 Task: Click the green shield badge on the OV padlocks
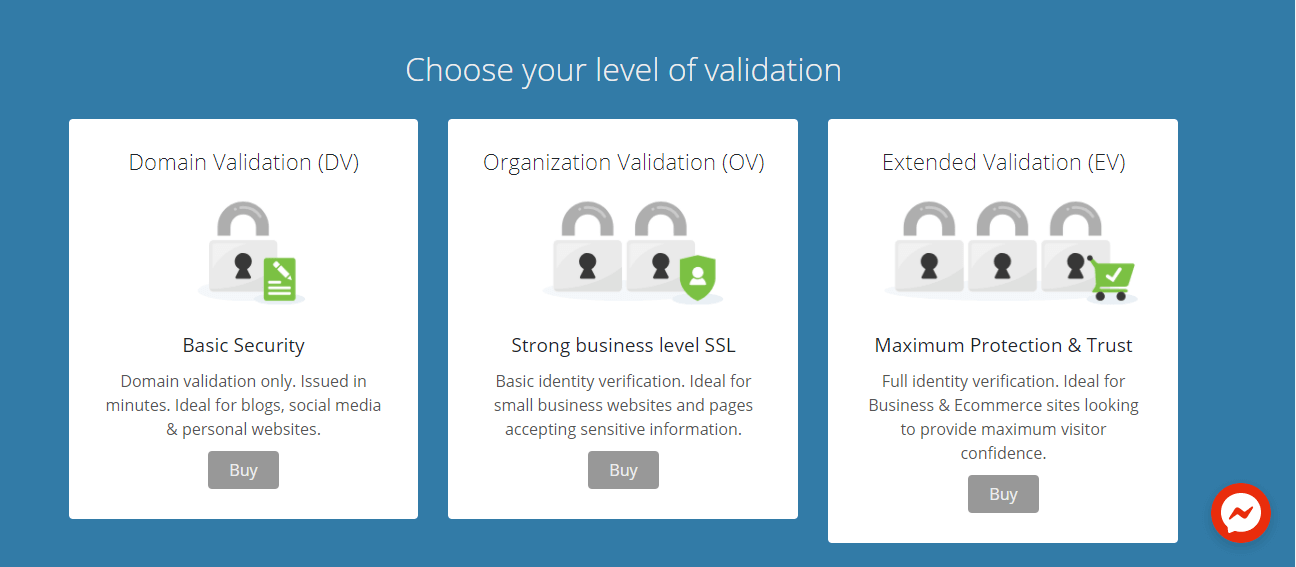pos(698,277)
